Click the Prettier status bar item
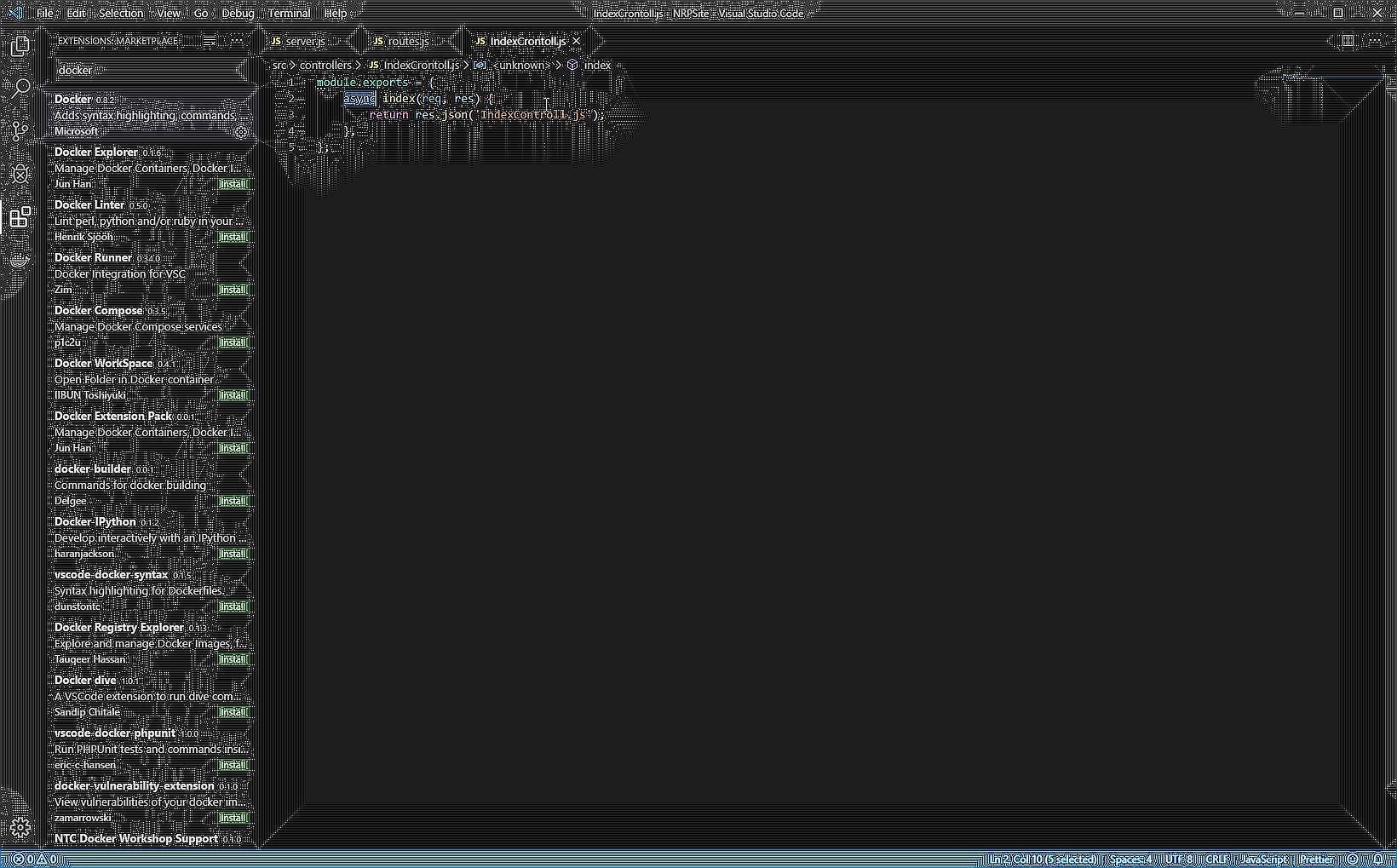The width and height of the screenshot is (1397, 868). [x=1317, y=859]
